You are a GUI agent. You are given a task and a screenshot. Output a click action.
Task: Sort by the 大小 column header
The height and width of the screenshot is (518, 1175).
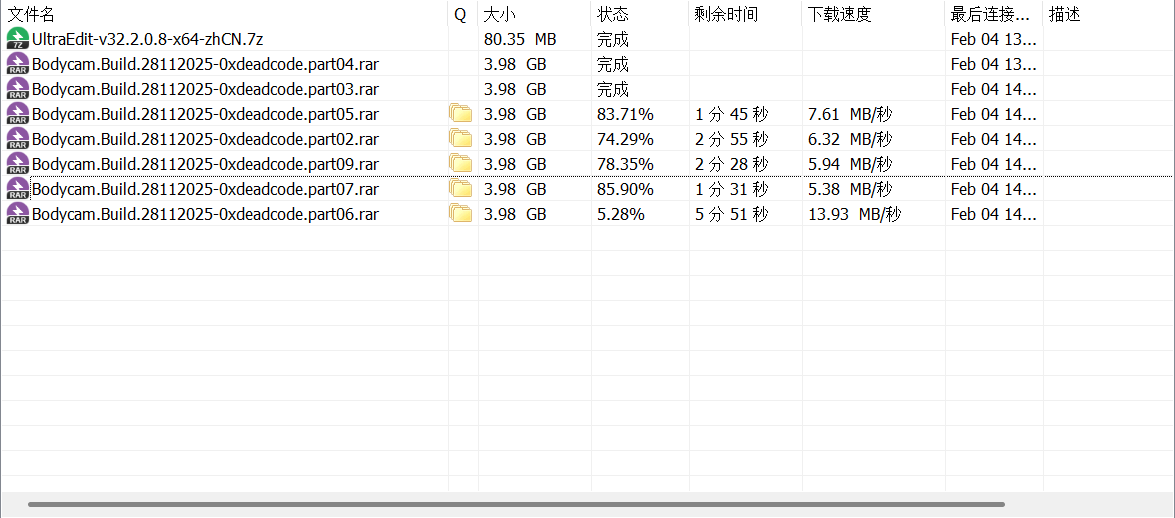tap(534, 14)
